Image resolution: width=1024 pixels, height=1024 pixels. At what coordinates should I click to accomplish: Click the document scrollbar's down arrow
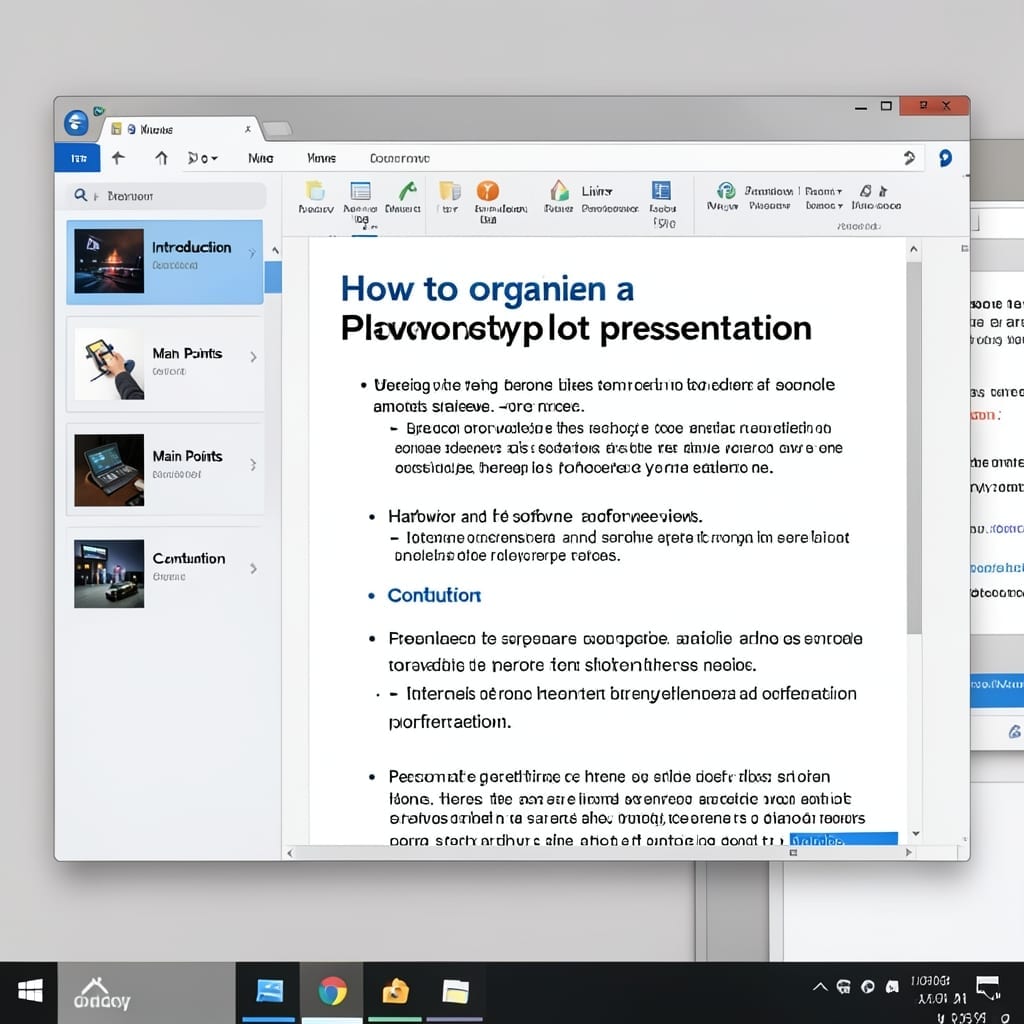click(916, 833)
